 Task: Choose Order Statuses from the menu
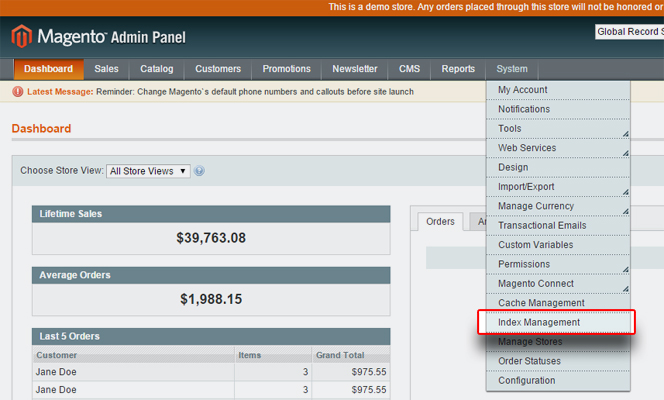[529, 361]
